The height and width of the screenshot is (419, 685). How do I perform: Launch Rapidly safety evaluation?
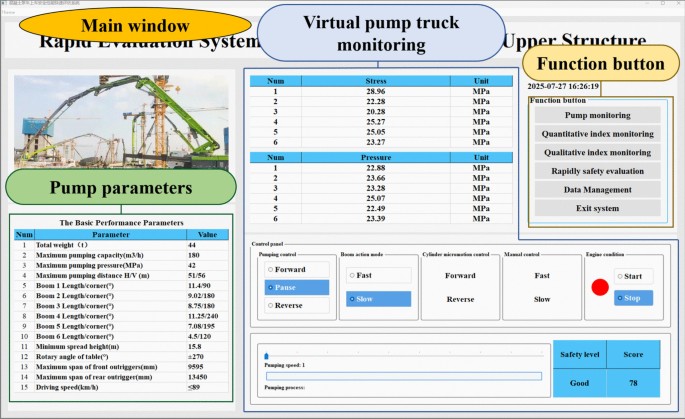(x=597, y=171)
